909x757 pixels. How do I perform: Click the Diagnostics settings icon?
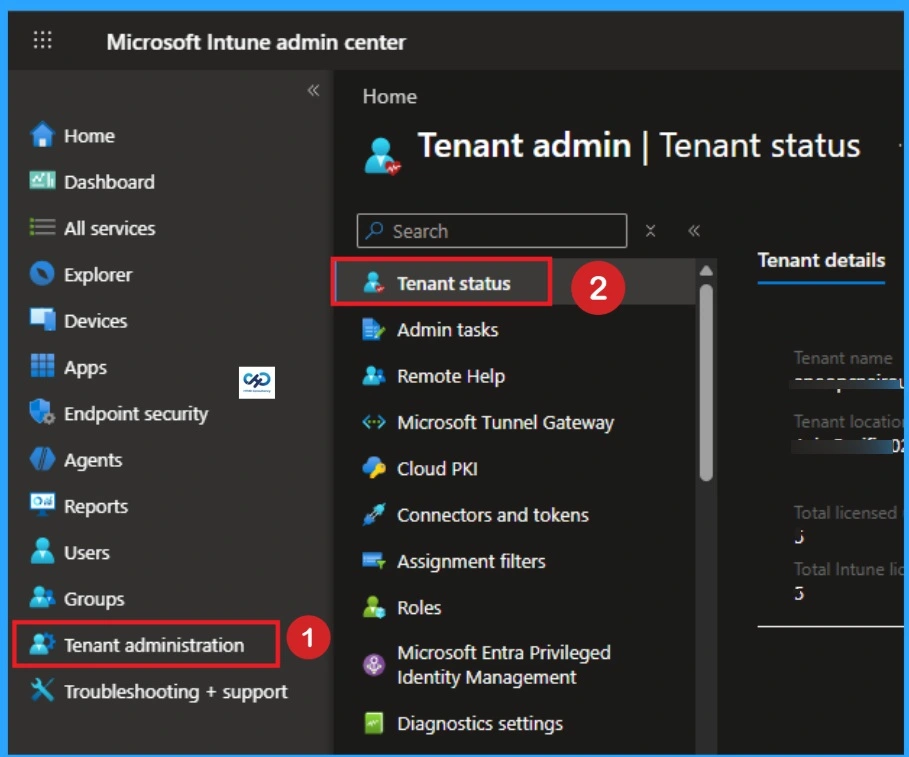point(374,723)
